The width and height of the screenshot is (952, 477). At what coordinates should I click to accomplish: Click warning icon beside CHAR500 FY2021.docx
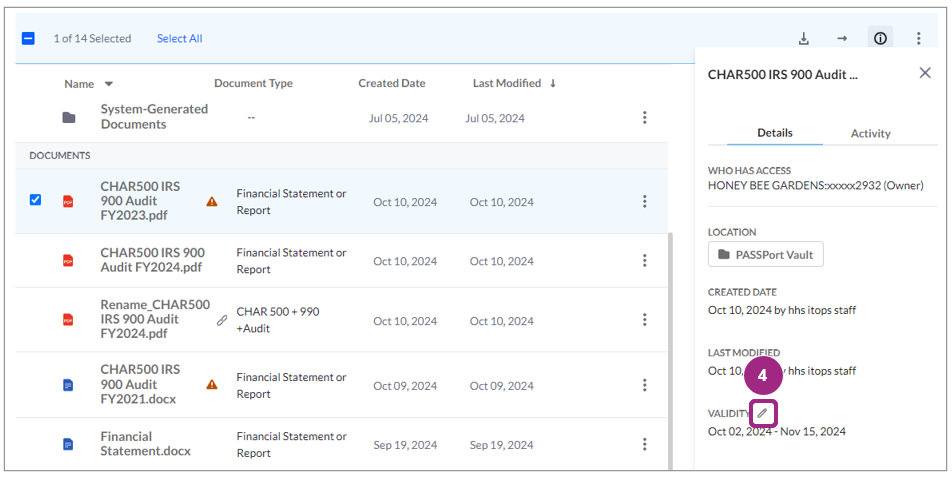(x=212, y=384)
